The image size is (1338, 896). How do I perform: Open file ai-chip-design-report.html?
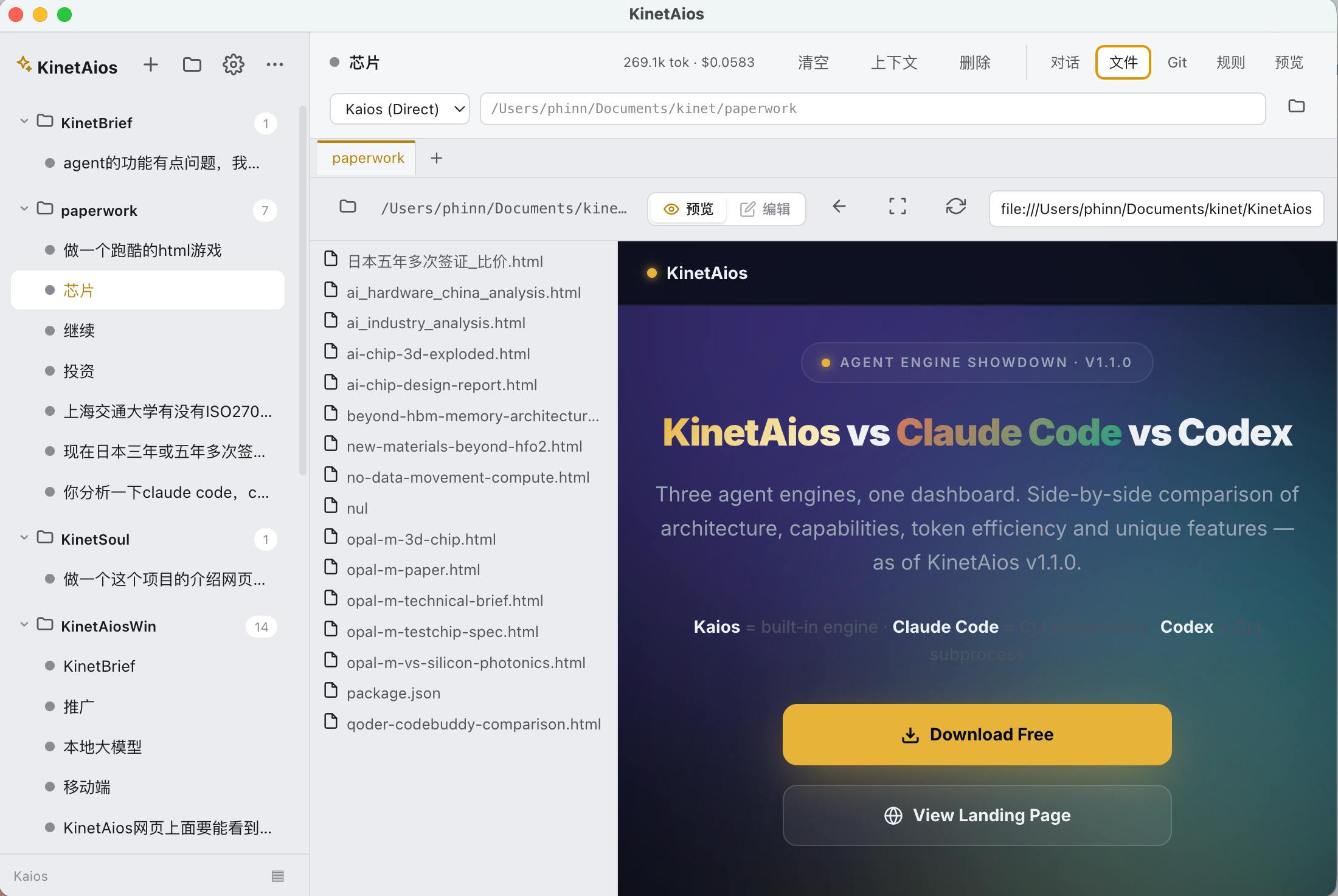point(463,385)
